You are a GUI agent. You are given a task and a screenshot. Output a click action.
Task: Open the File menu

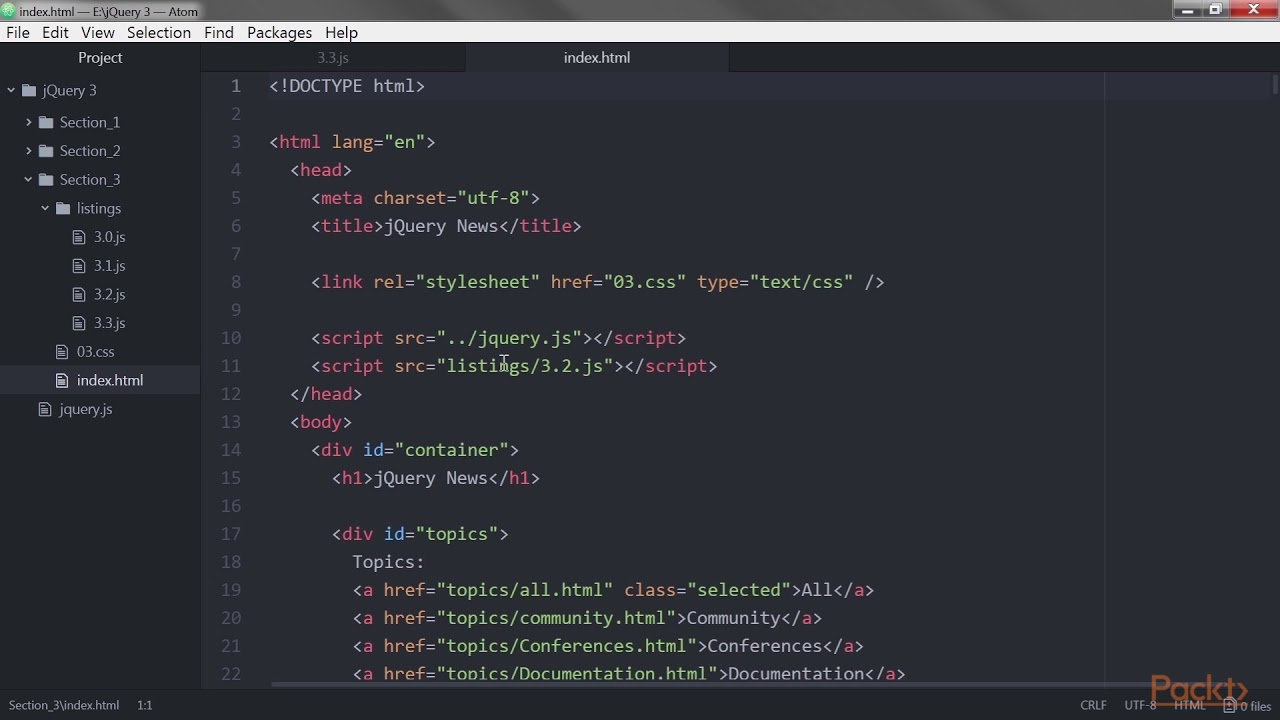[x=18, y=32]
